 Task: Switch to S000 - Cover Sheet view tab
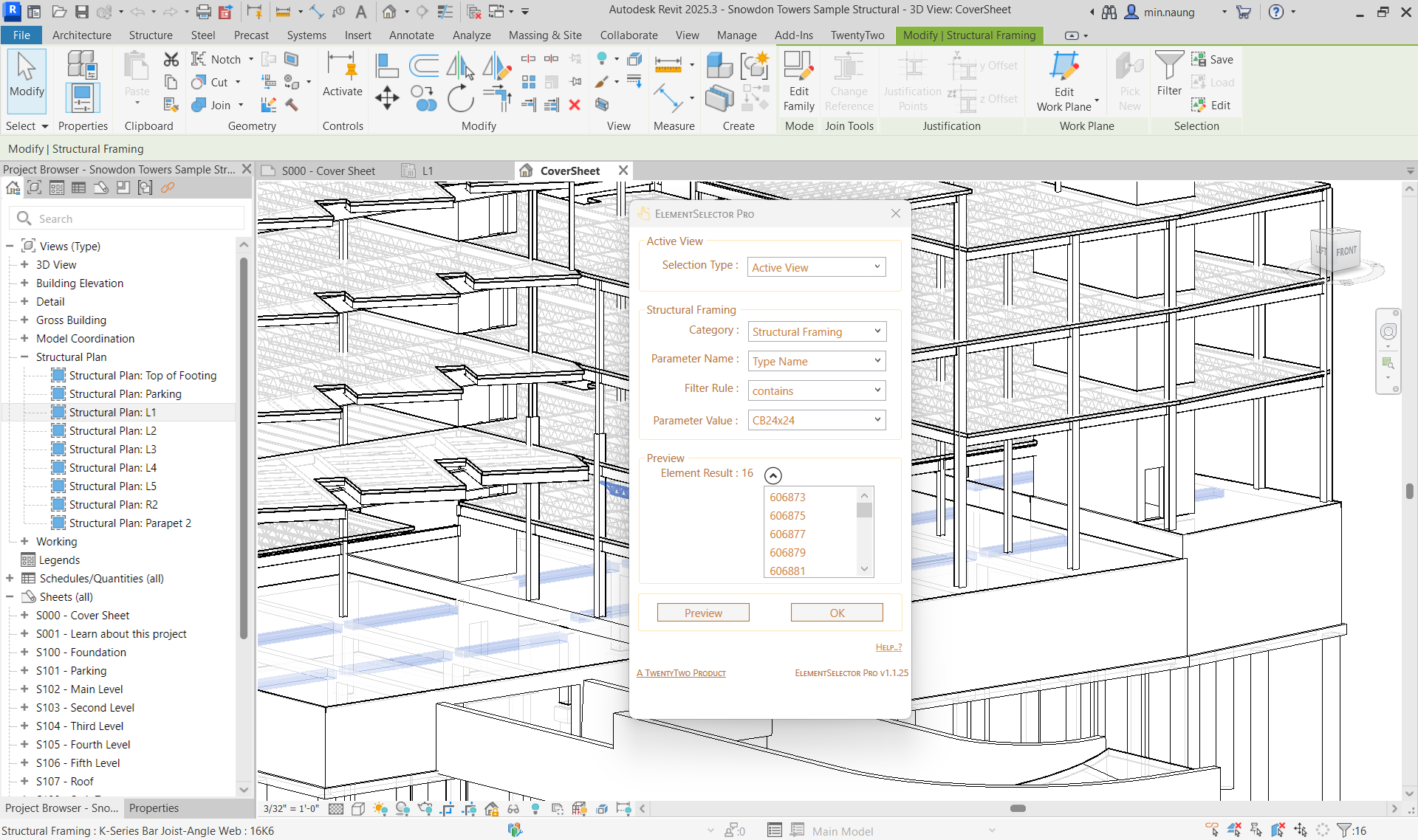pos(328,171)
